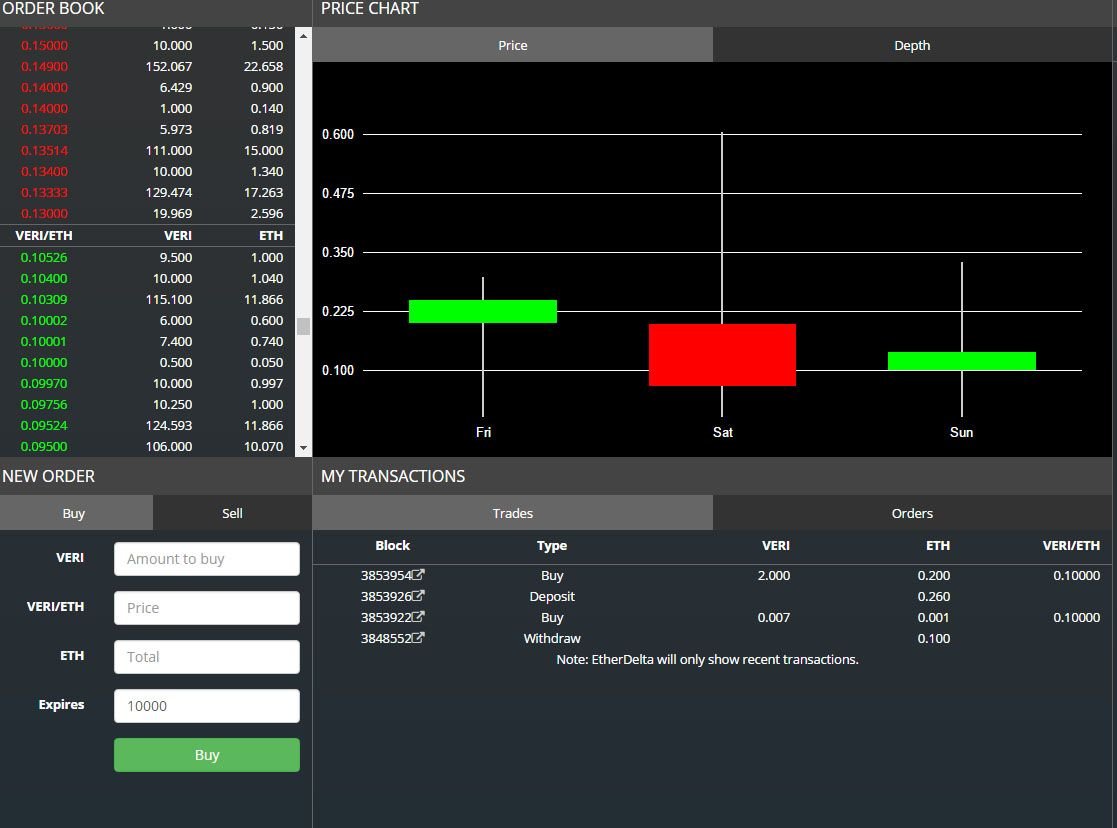Open block link 3853954

(386, 575)
